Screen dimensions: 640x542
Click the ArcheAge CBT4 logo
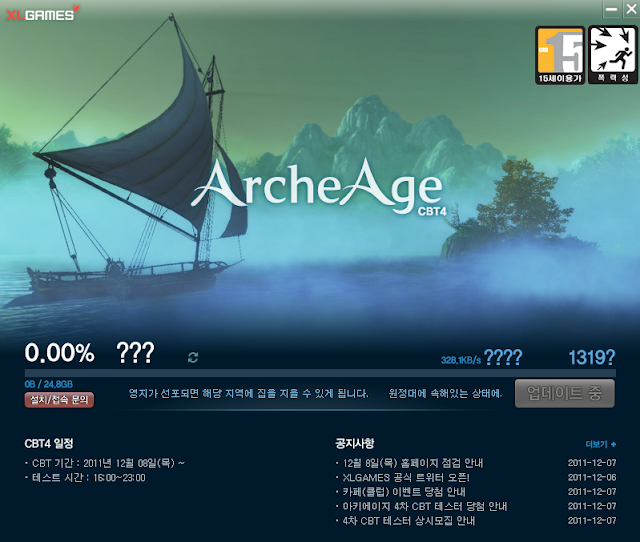click(x=319, y=189)
